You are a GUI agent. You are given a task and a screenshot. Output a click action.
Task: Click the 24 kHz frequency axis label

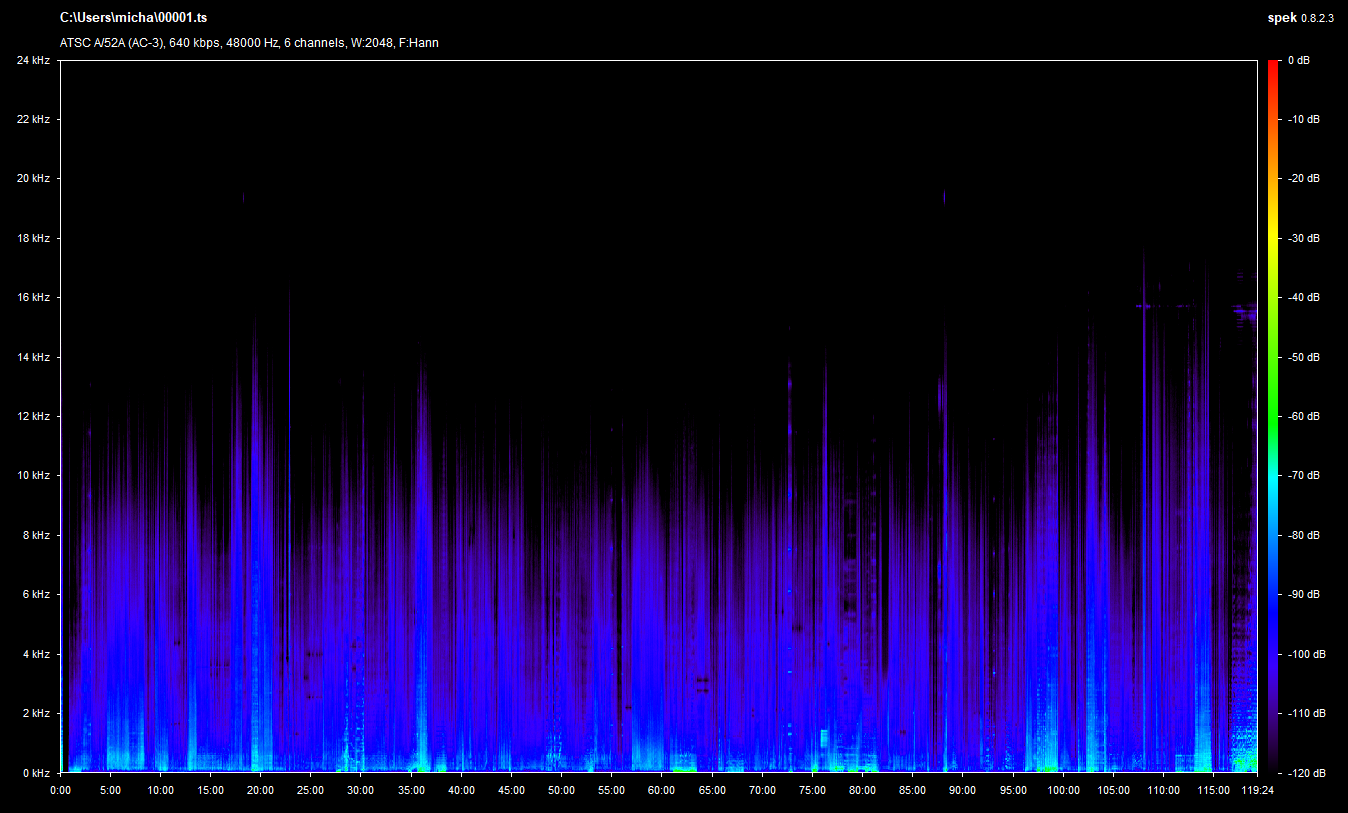[x=33, y=60]
